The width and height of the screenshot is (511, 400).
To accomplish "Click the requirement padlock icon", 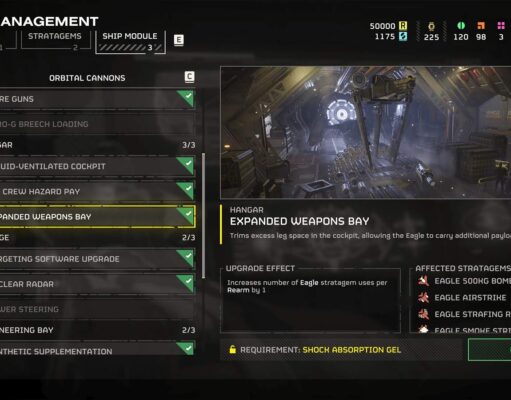I will coord(233,349).
